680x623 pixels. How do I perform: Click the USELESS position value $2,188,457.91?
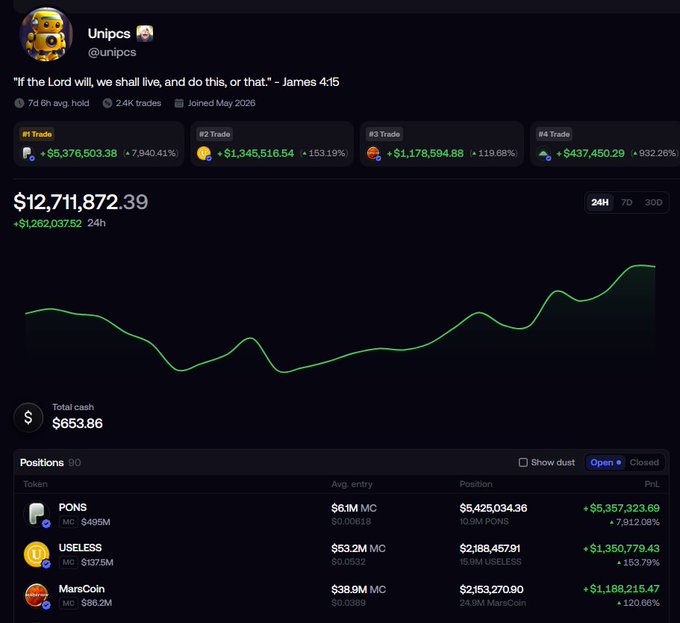click(x=490, y=548)
